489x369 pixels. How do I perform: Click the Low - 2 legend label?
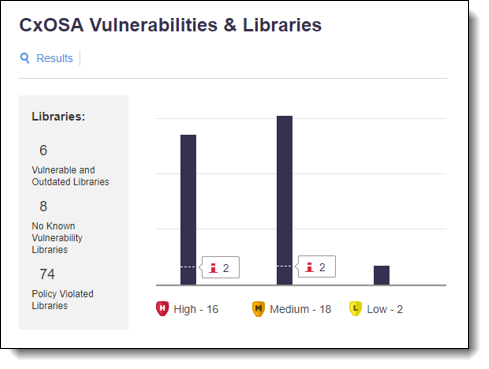point(385,309)
